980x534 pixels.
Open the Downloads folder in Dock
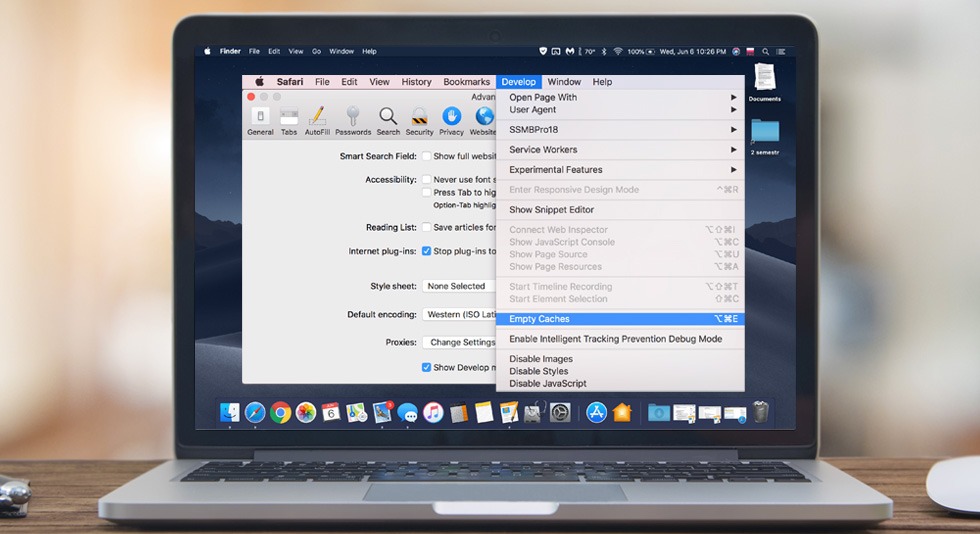[659, 413]
